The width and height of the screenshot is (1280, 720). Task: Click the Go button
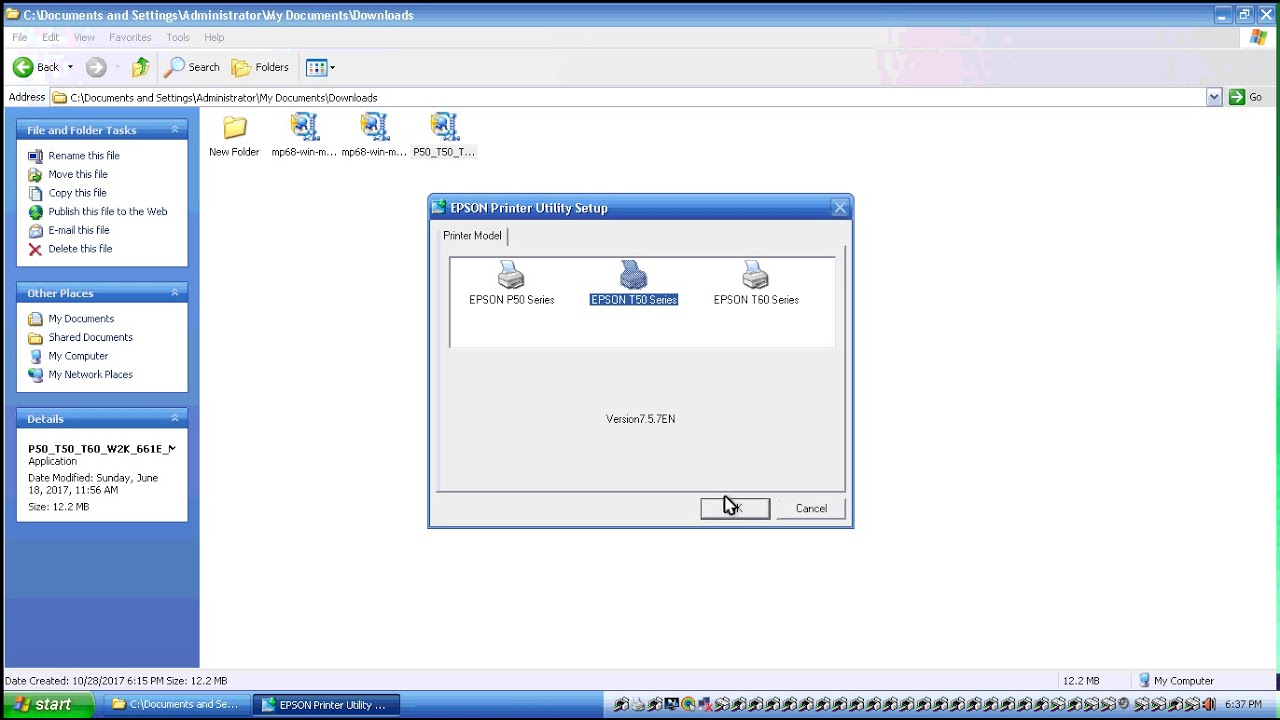click(1246, 97)
